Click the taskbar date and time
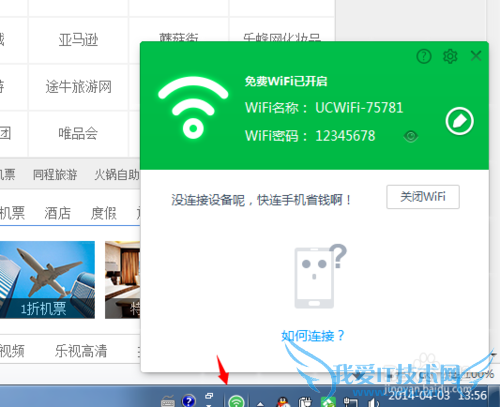Viewport: 500px width, 407px height. (438, 395)
